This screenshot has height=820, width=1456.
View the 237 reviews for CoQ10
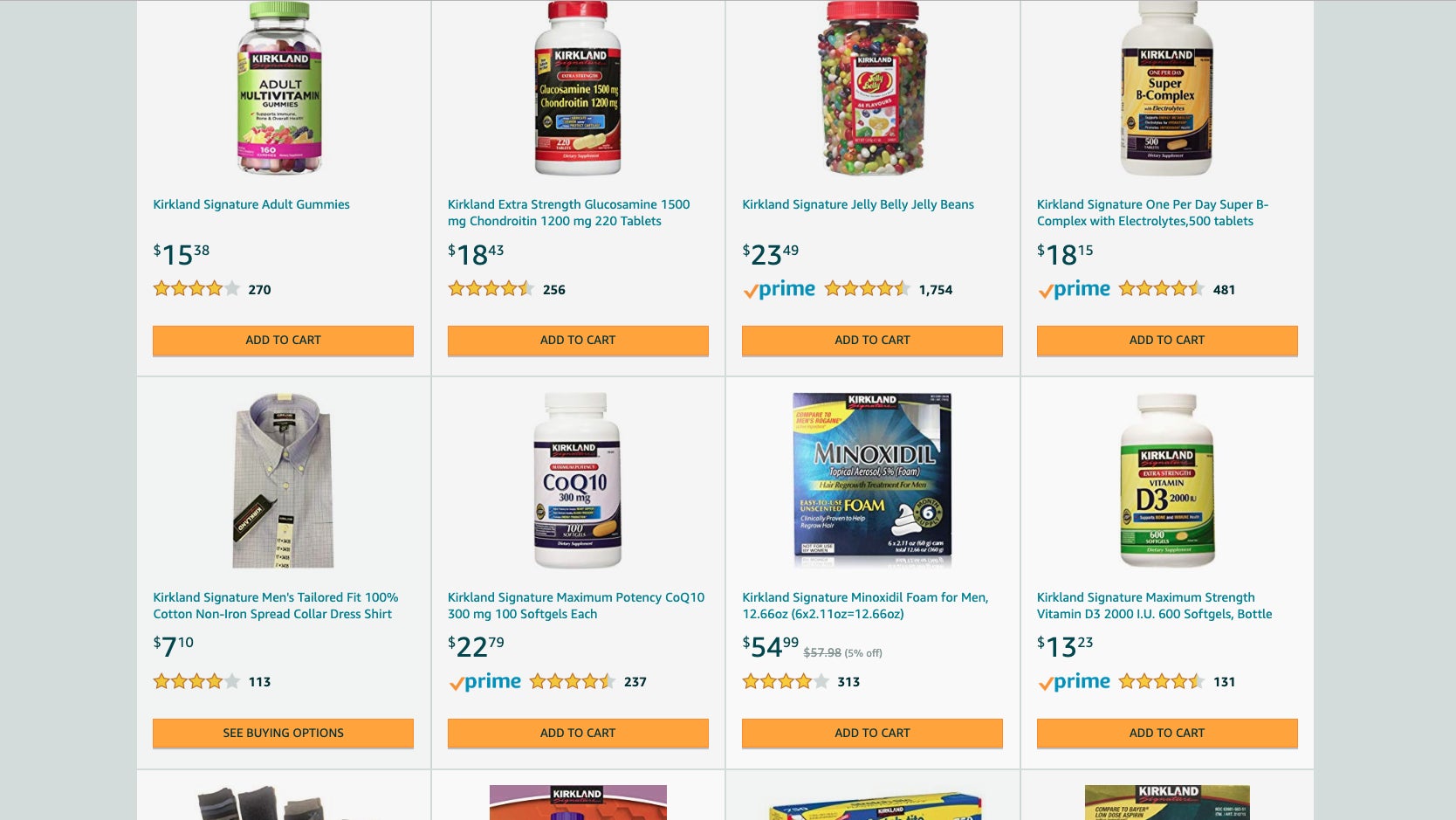click(x=635, y=682)
